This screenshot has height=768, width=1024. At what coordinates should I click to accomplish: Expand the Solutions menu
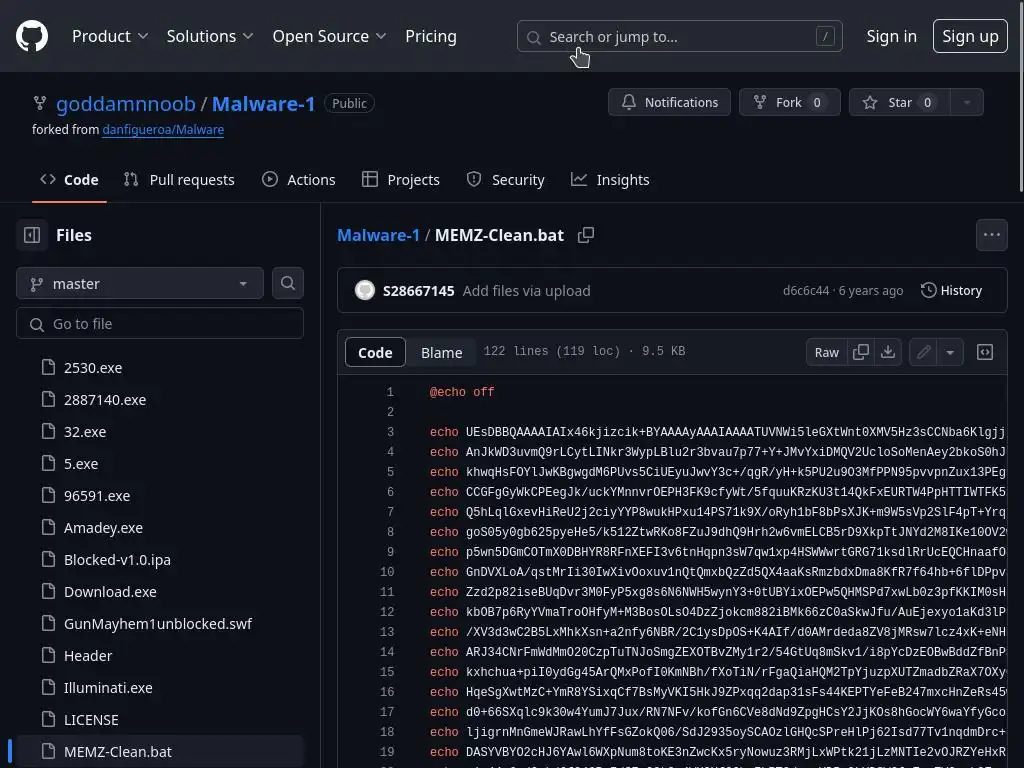pos(210,36)
